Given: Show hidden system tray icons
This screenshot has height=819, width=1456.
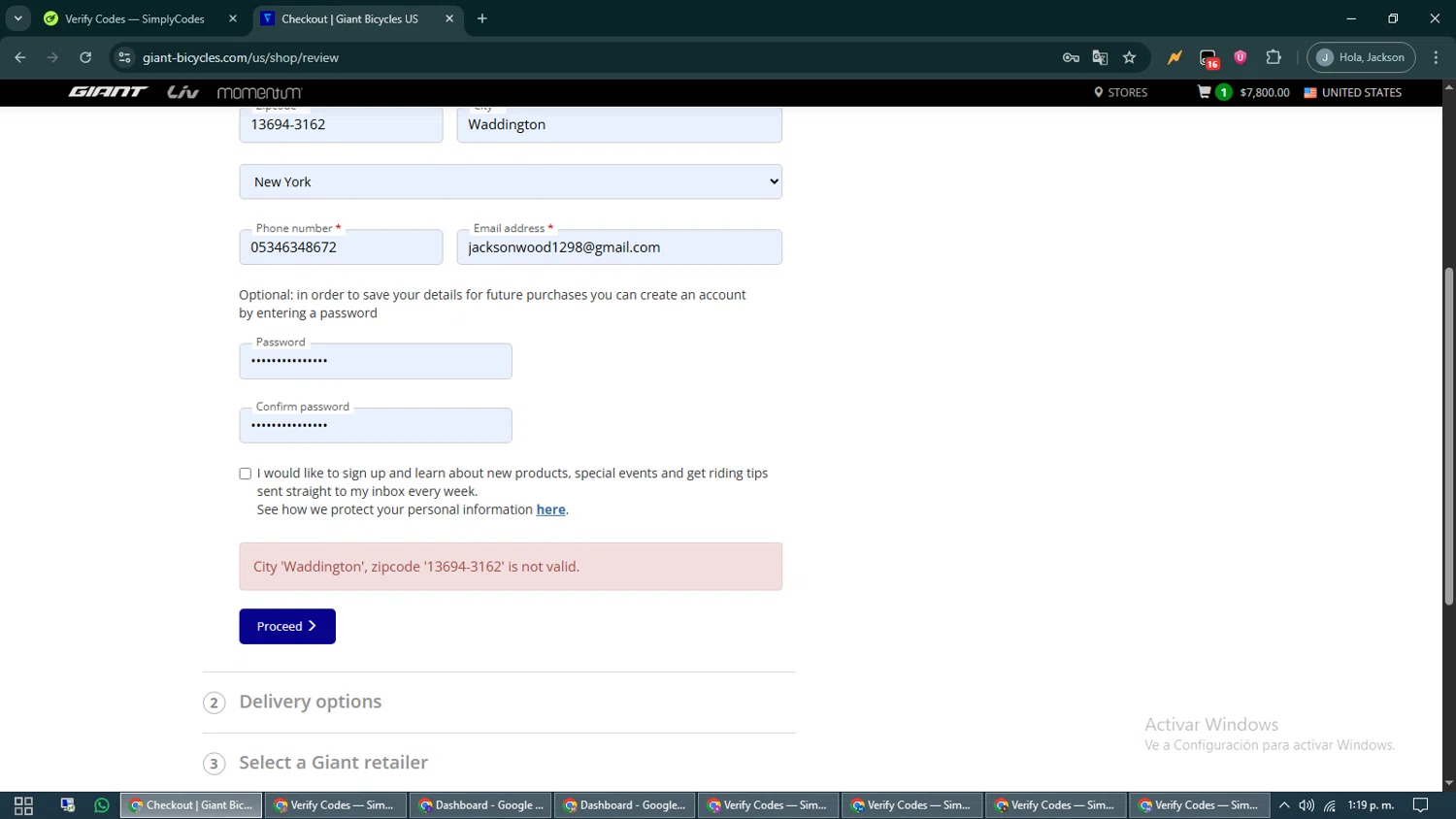Looking at the screenshot, I should point(1283,805).
